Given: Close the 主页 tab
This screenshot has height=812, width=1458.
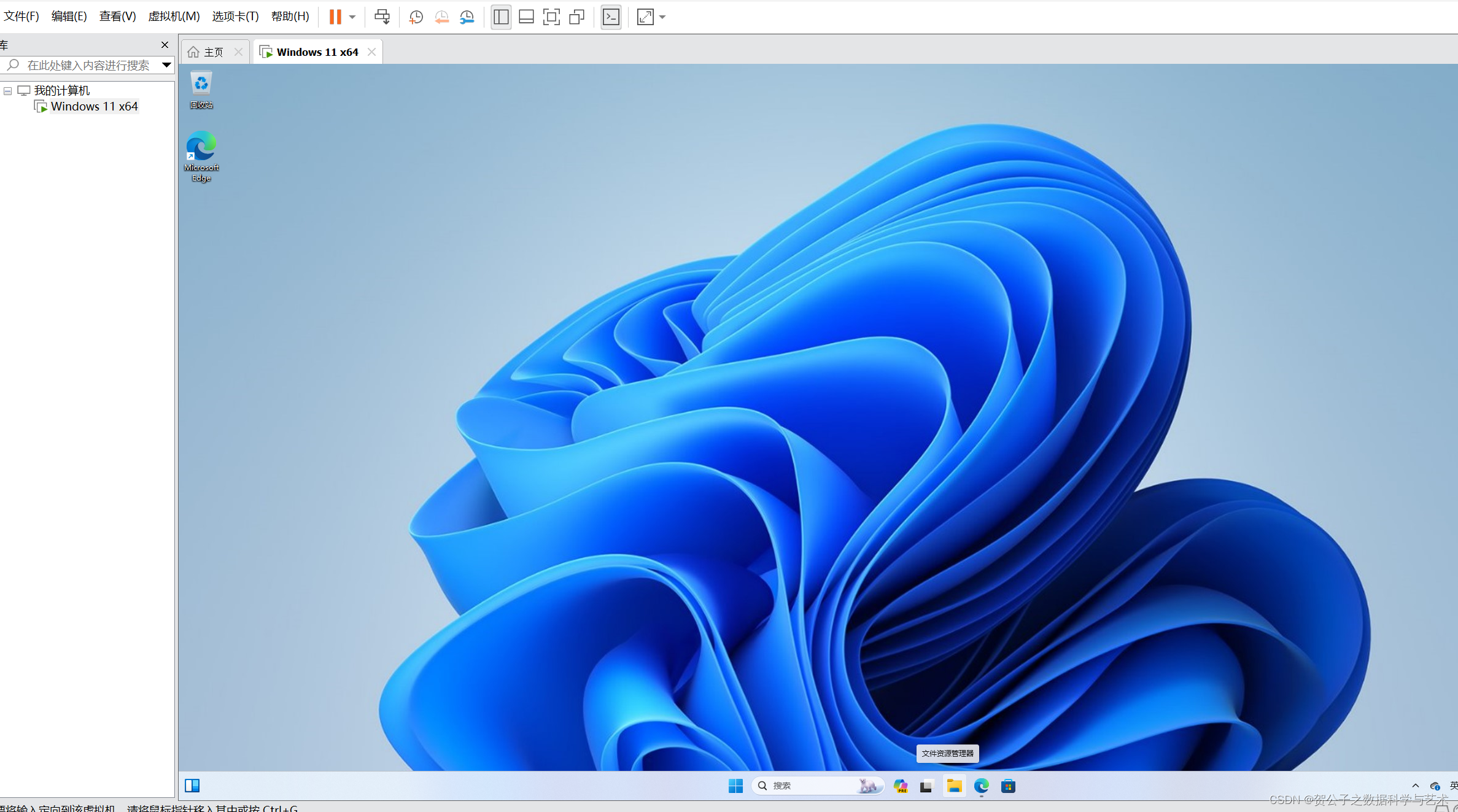Looking at the screenshot, I should (x=238, y=52).
